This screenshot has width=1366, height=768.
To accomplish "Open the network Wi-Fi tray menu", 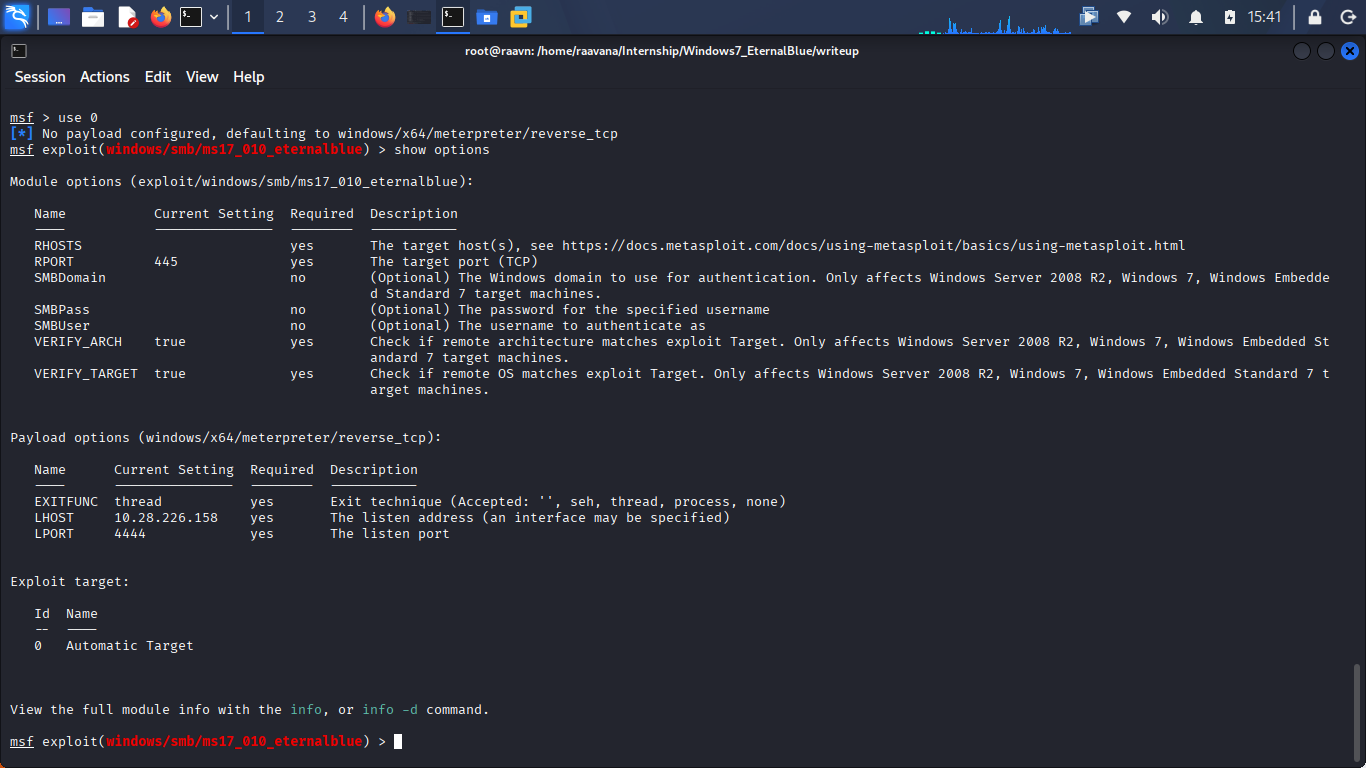I will tap(1124, 17).
